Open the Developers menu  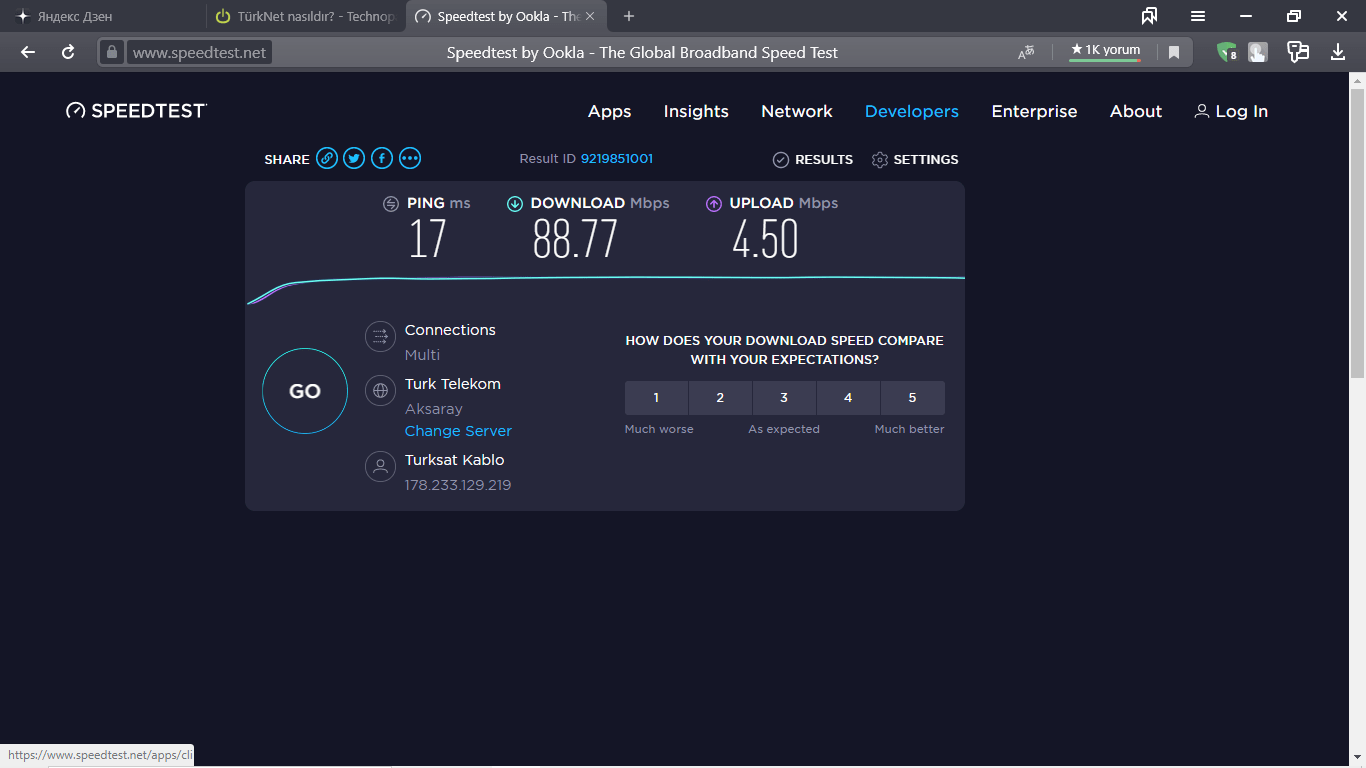click(x=912, y=111)
